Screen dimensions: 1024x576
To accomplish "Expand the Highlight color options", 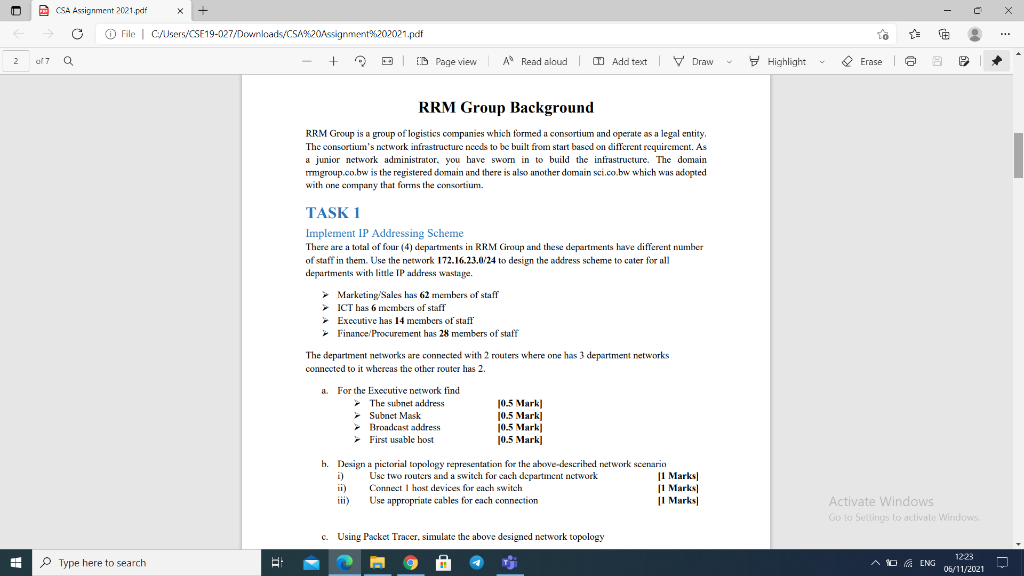I will coord(821,60).
